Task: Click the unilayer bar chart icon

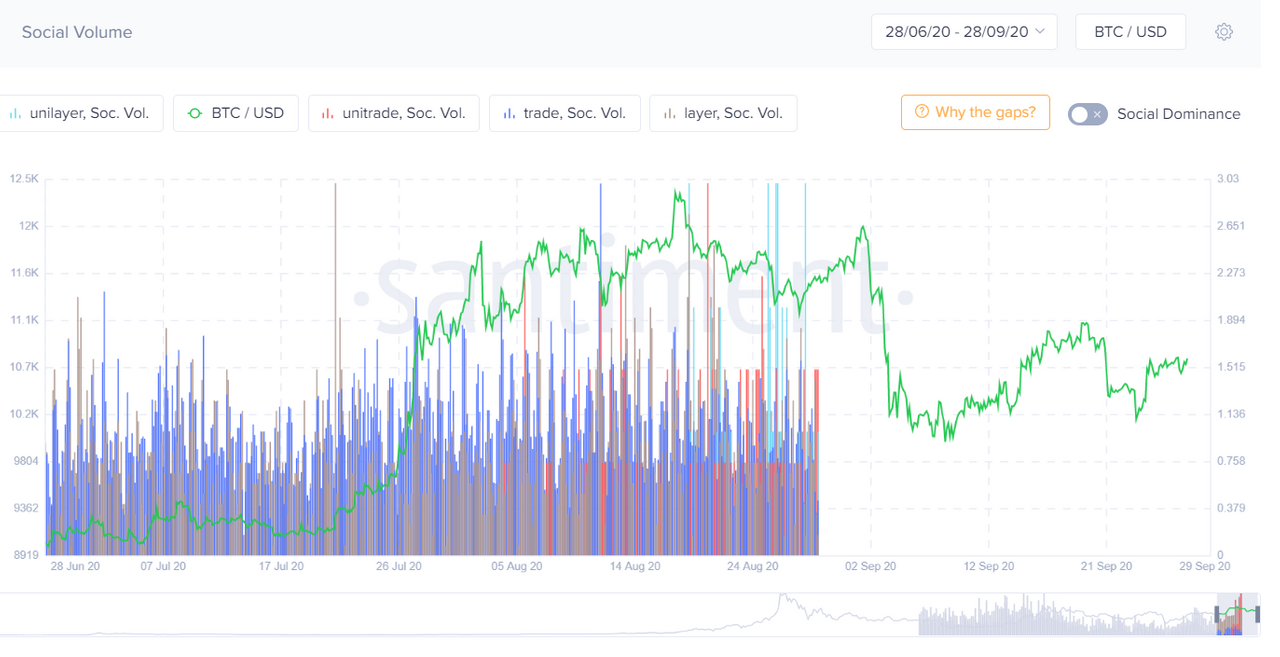Action: tap(15, 114)
